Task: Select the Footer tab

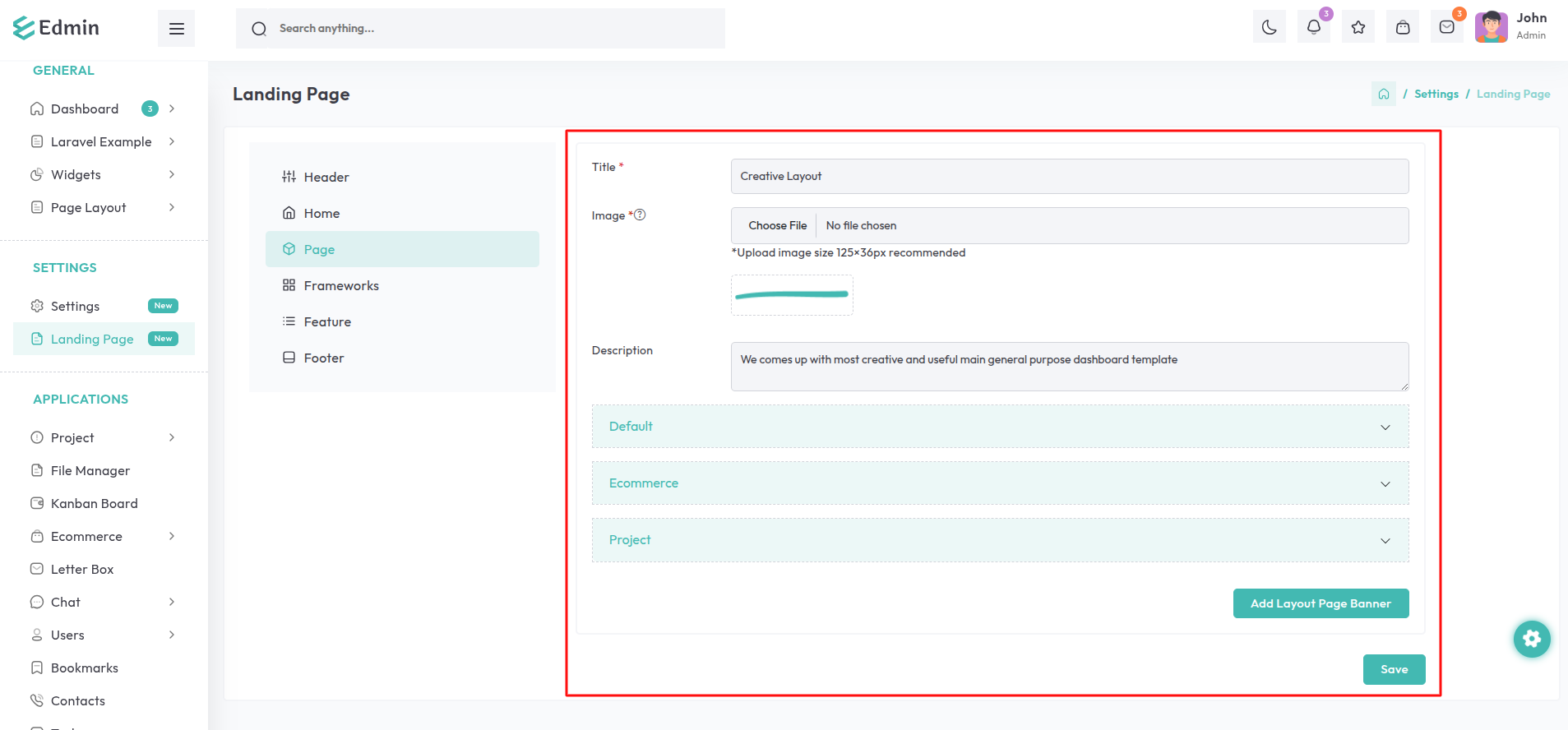Action: [x=323, y=358]
